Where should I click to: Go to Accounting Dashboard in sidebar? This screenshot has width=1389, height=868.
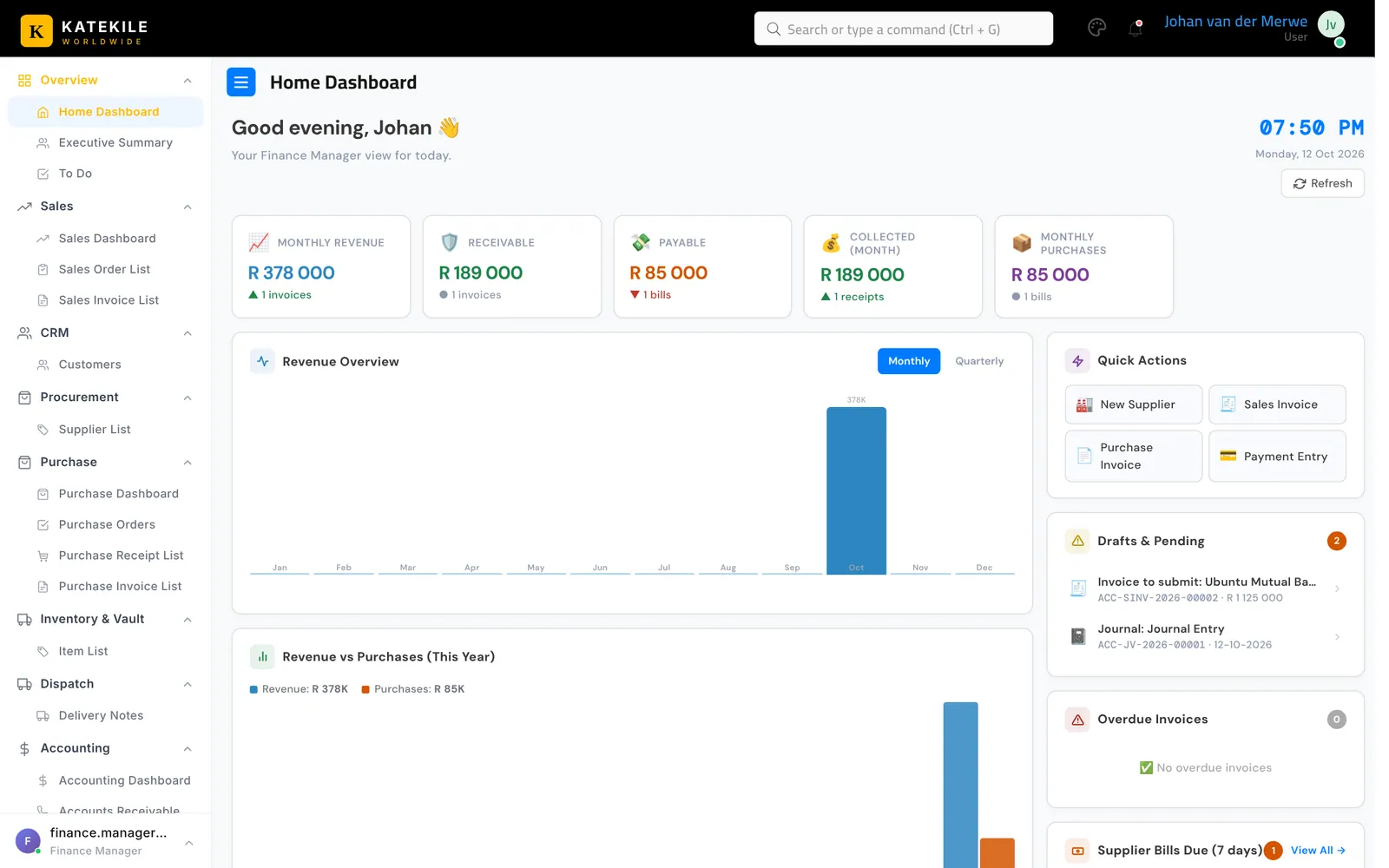pyautogui.click(x=105, y=781)
